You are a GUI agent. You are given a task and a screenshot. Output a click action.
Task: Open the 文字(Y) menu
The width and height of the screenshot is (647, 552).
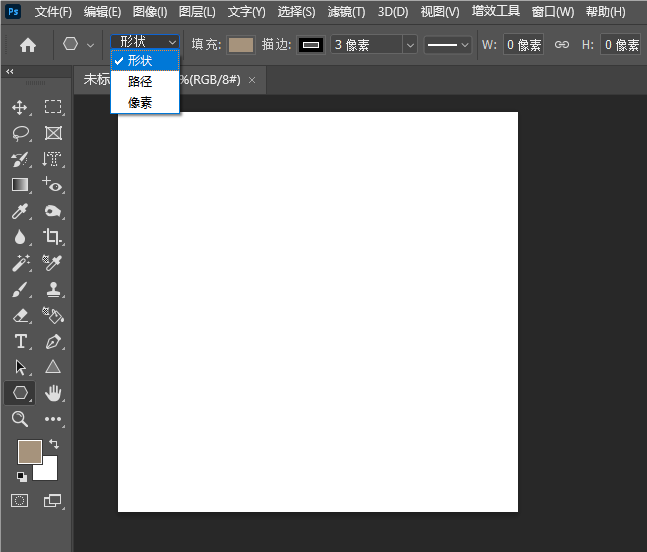pyautogui.click(x=247, y=12)
